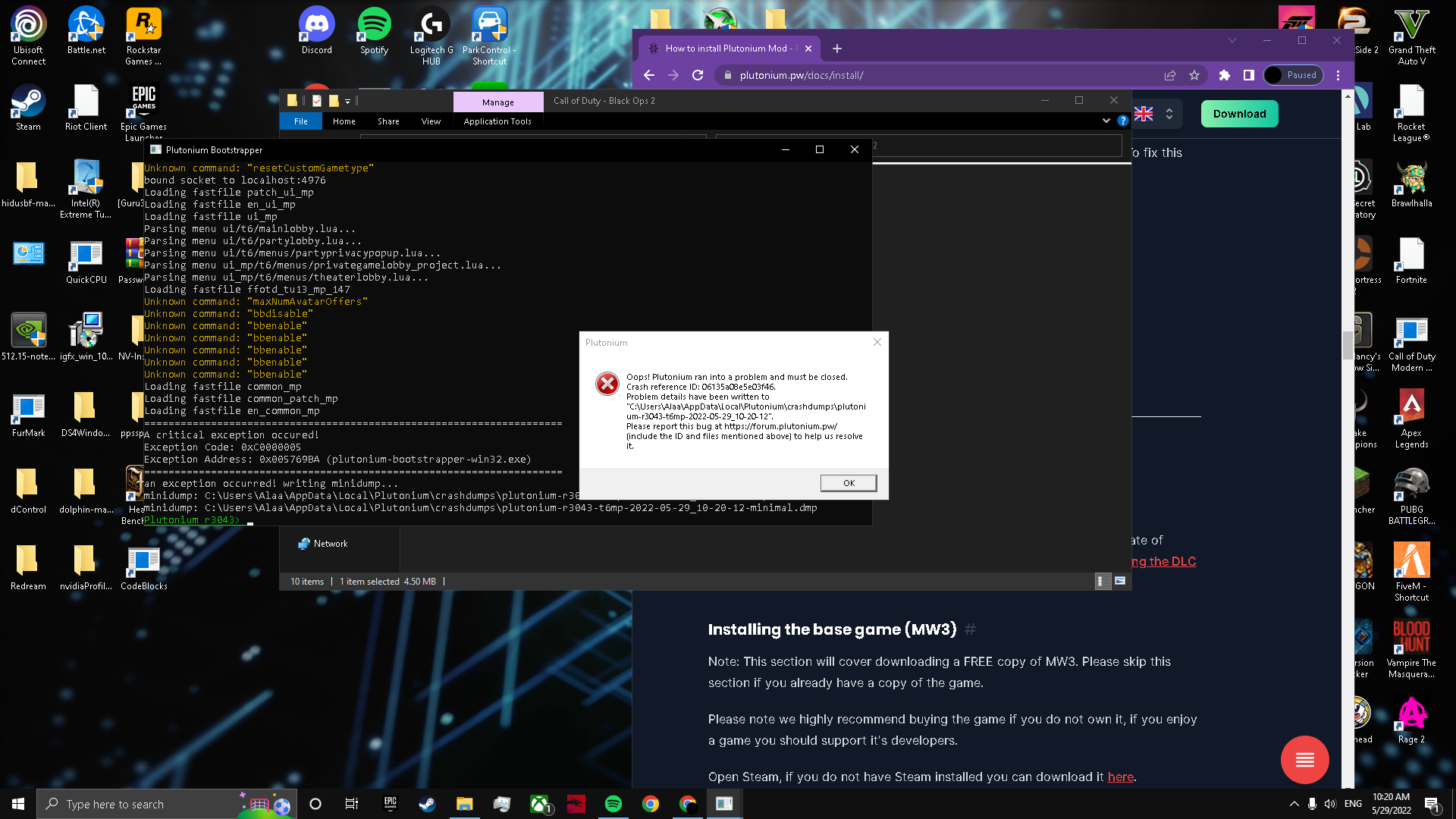Launch Apex Legends shortcut
The height and width of the screenshot is (819, 1456).
click(x=1411, y=419)
